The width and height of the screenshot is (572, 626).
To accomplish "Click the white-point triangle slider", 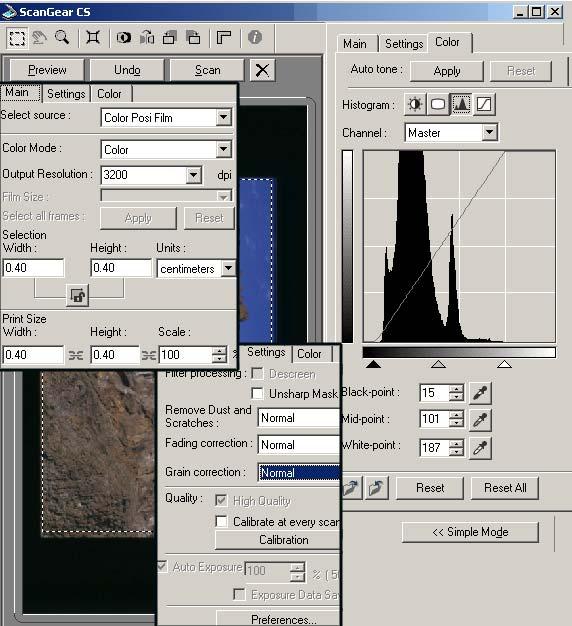I will [x=505, y=364].
